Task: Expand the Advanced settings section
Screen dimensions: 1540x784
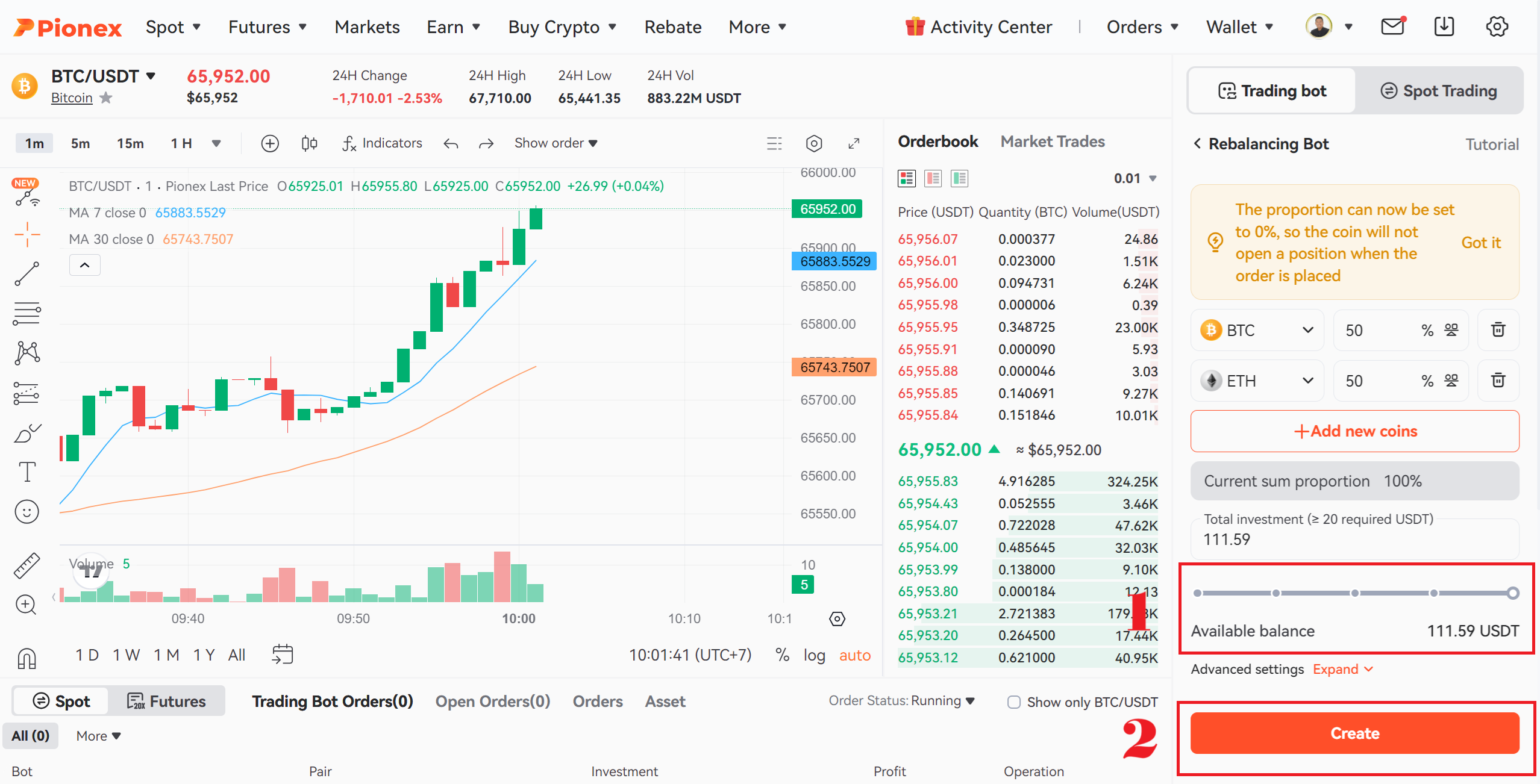Action: coord(1343,670)
